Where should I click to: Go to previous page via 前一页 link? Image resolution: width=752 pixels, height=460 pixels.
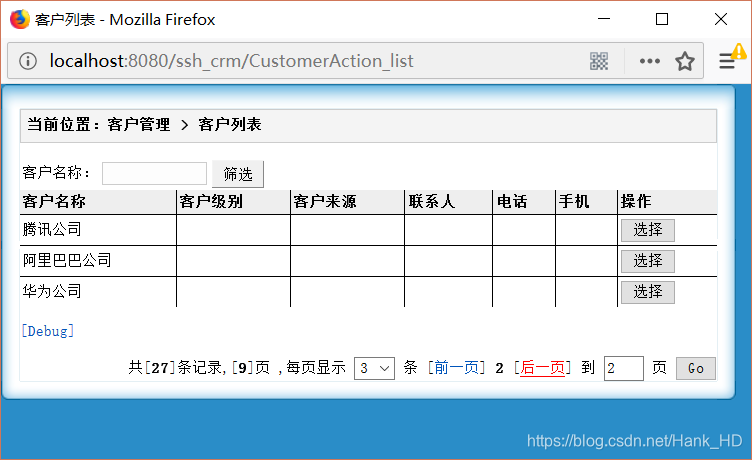point(457,368)
